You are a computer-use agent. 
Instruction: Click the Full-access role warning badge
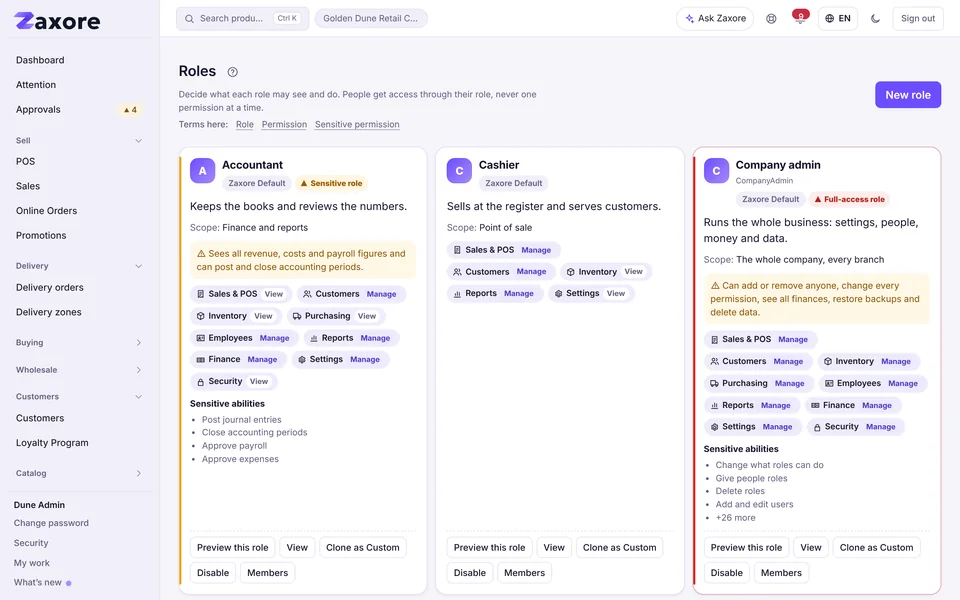[850, 199]
